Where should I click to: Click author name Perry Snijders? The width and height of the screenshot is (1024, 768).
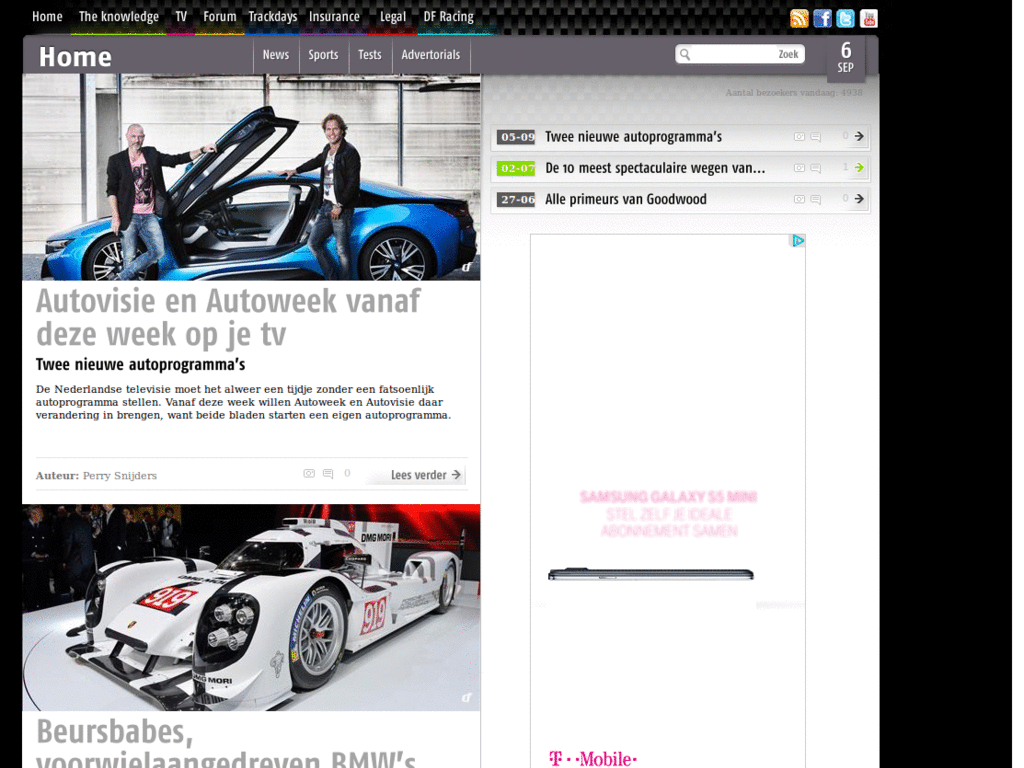pos(120,475)
